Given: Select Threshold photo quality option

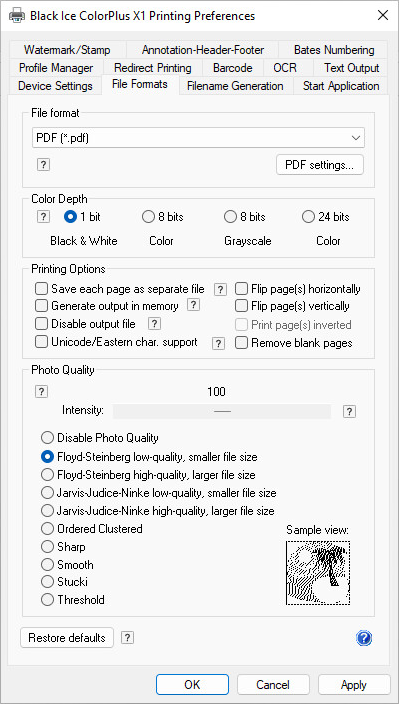Looking at the screenshot, I should [47, 600].
